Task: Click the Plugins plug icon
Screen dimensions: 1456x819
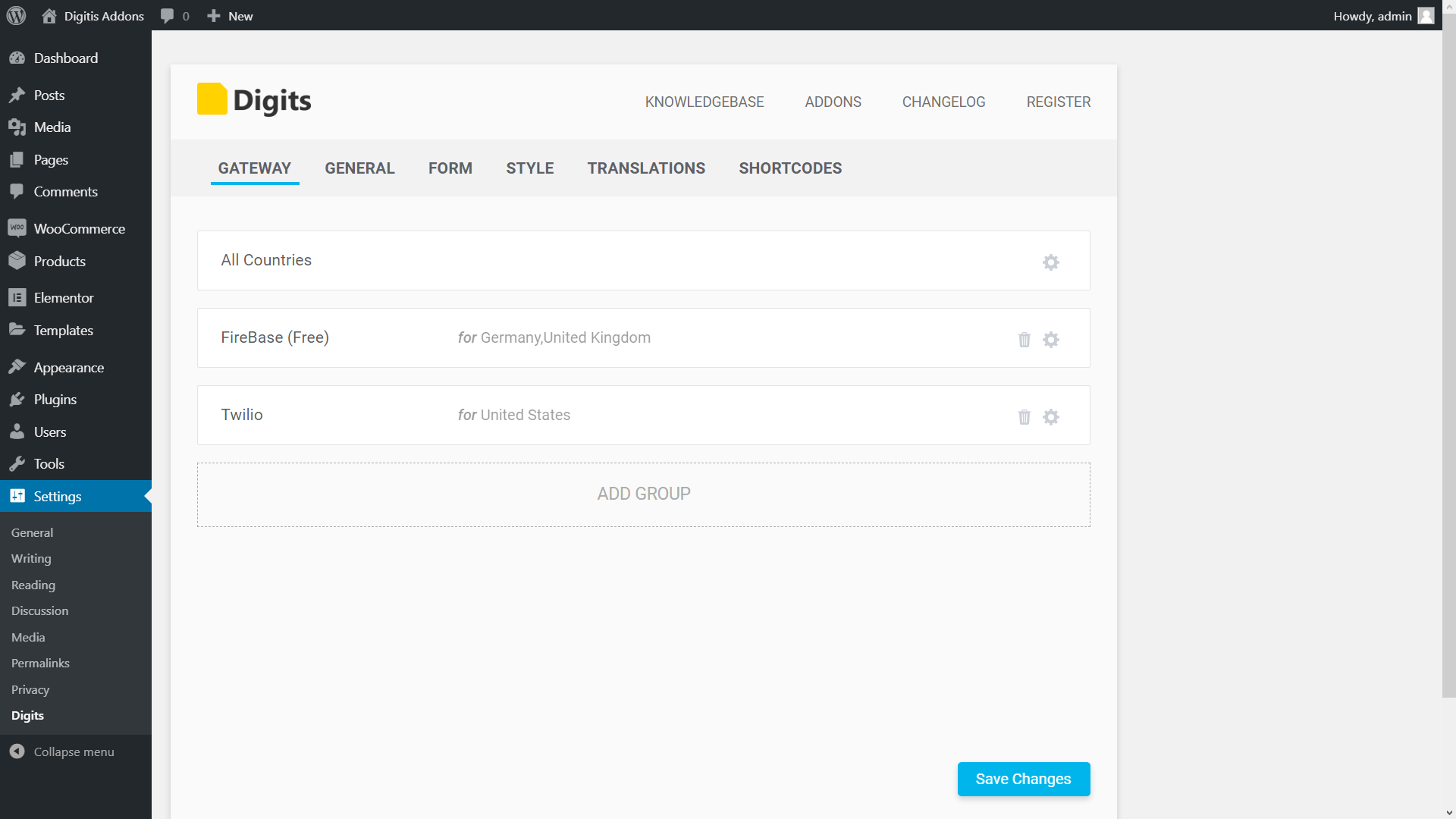Action: 17,400
